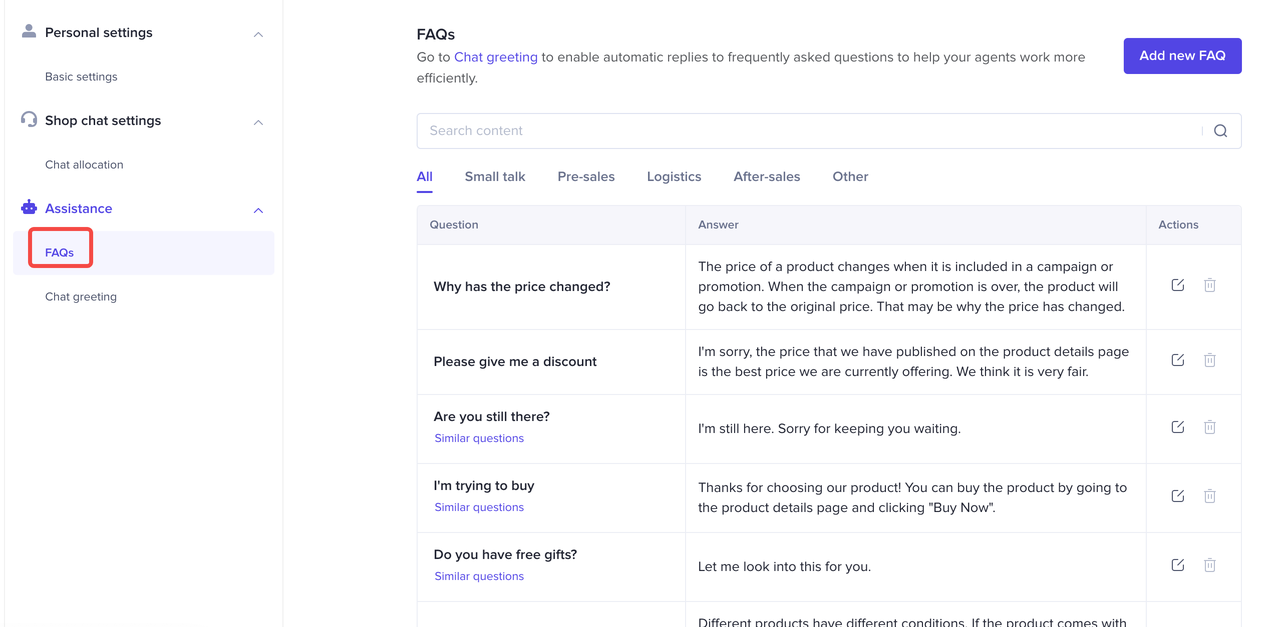Image resolution: width=1280 pixels, height=627 pixels.
Task: Click the search magnifier icon
Action: click(1220, 131)
